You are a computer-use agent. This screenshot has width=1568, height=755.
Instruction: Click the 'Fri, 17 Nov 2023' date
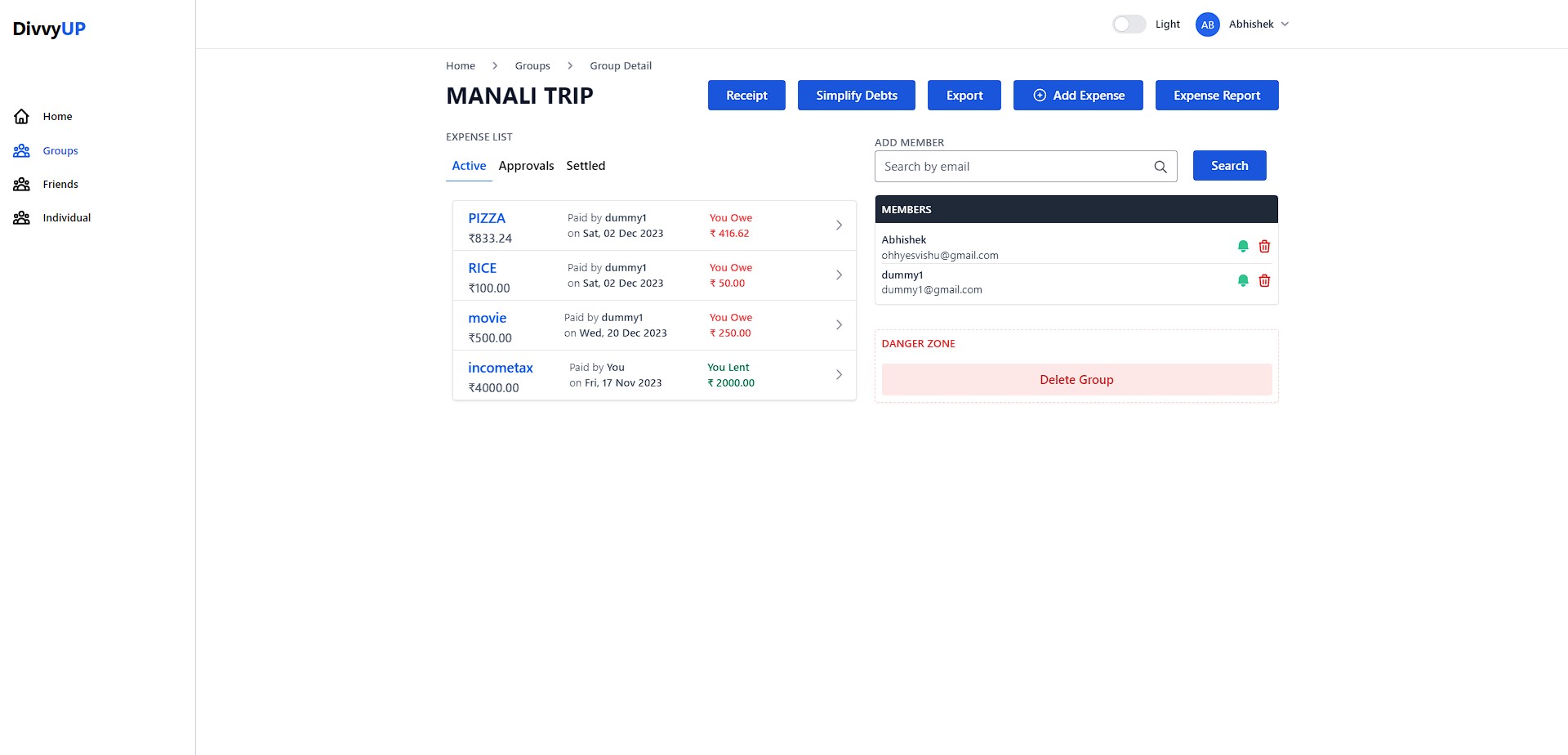pyautogui.click(x=623, y=383)
